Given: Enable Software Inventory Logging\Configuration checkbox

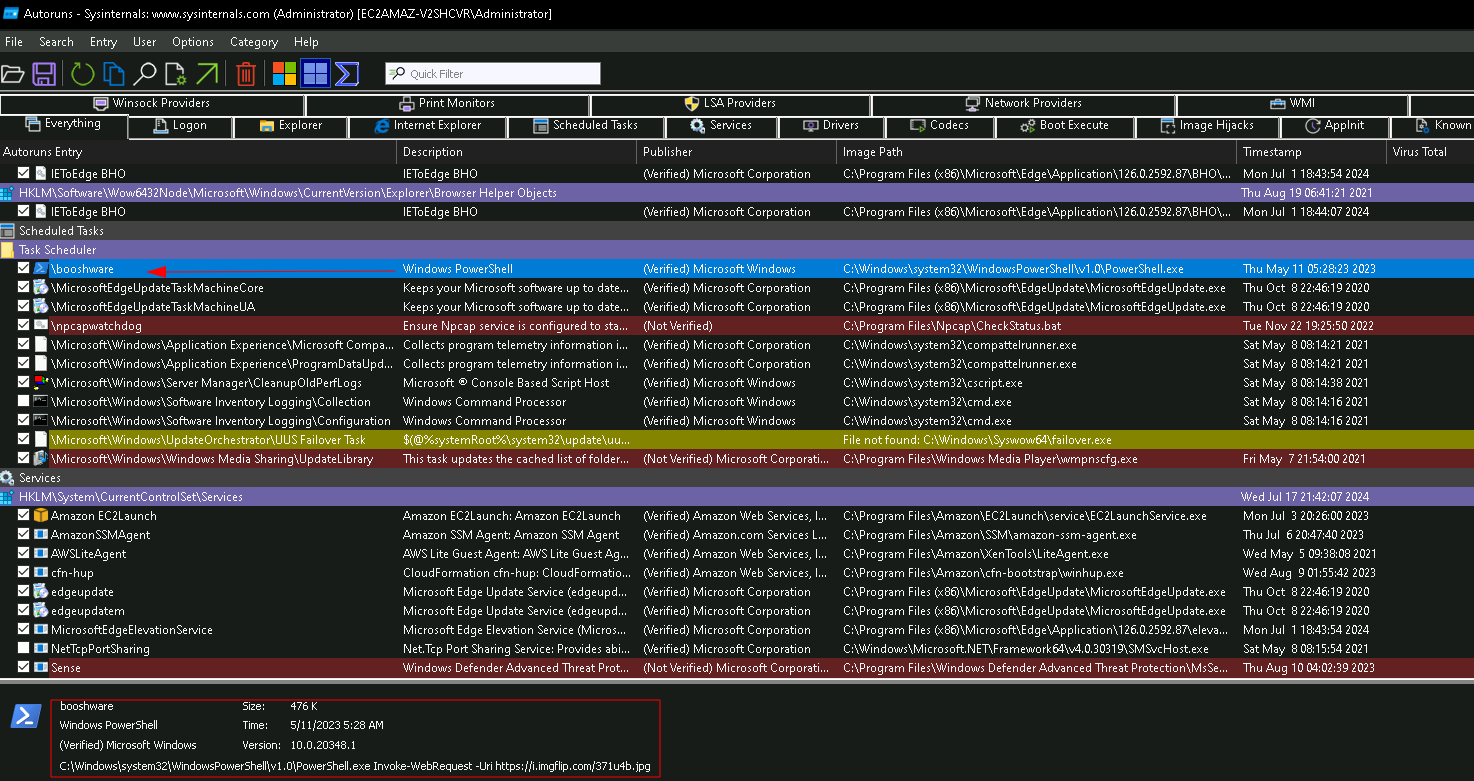Looking at the screenshot, I should [24, 421].
